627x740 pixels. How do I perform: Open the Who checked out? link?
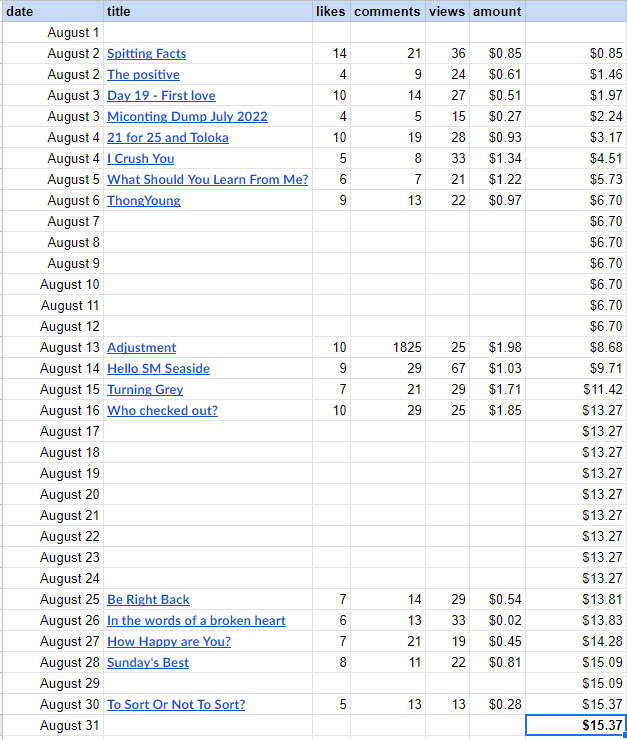pos(162,411)
